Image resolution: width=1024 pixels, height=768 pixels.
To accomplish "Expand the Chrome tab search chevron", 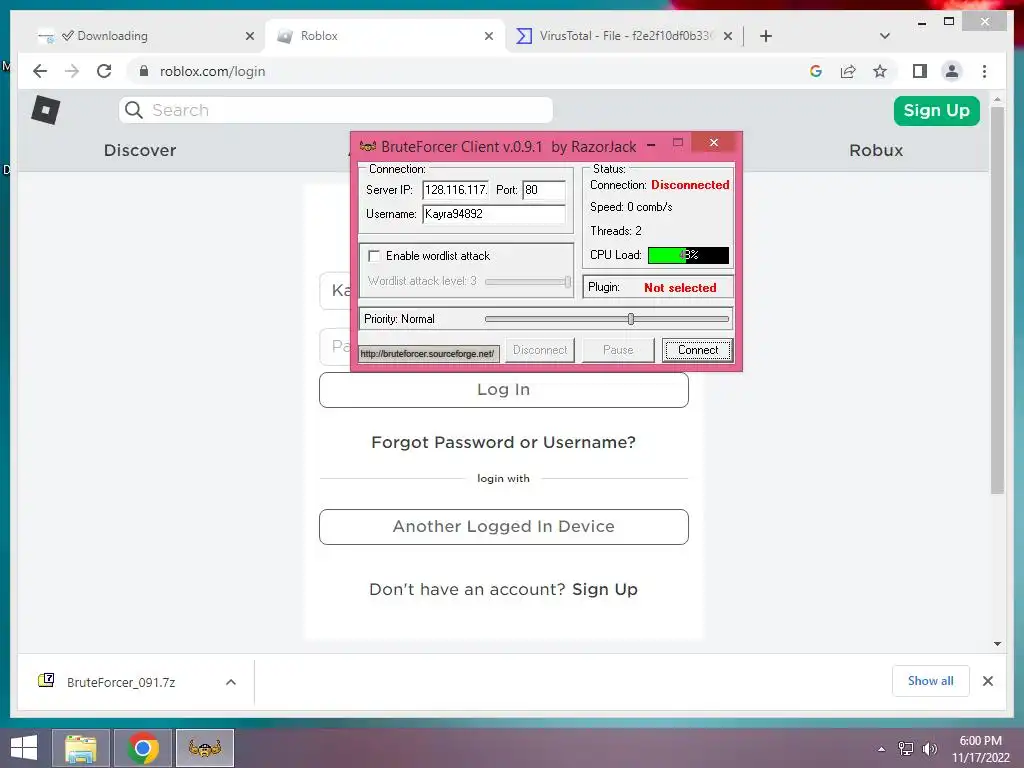I will [x=884, y=36].
